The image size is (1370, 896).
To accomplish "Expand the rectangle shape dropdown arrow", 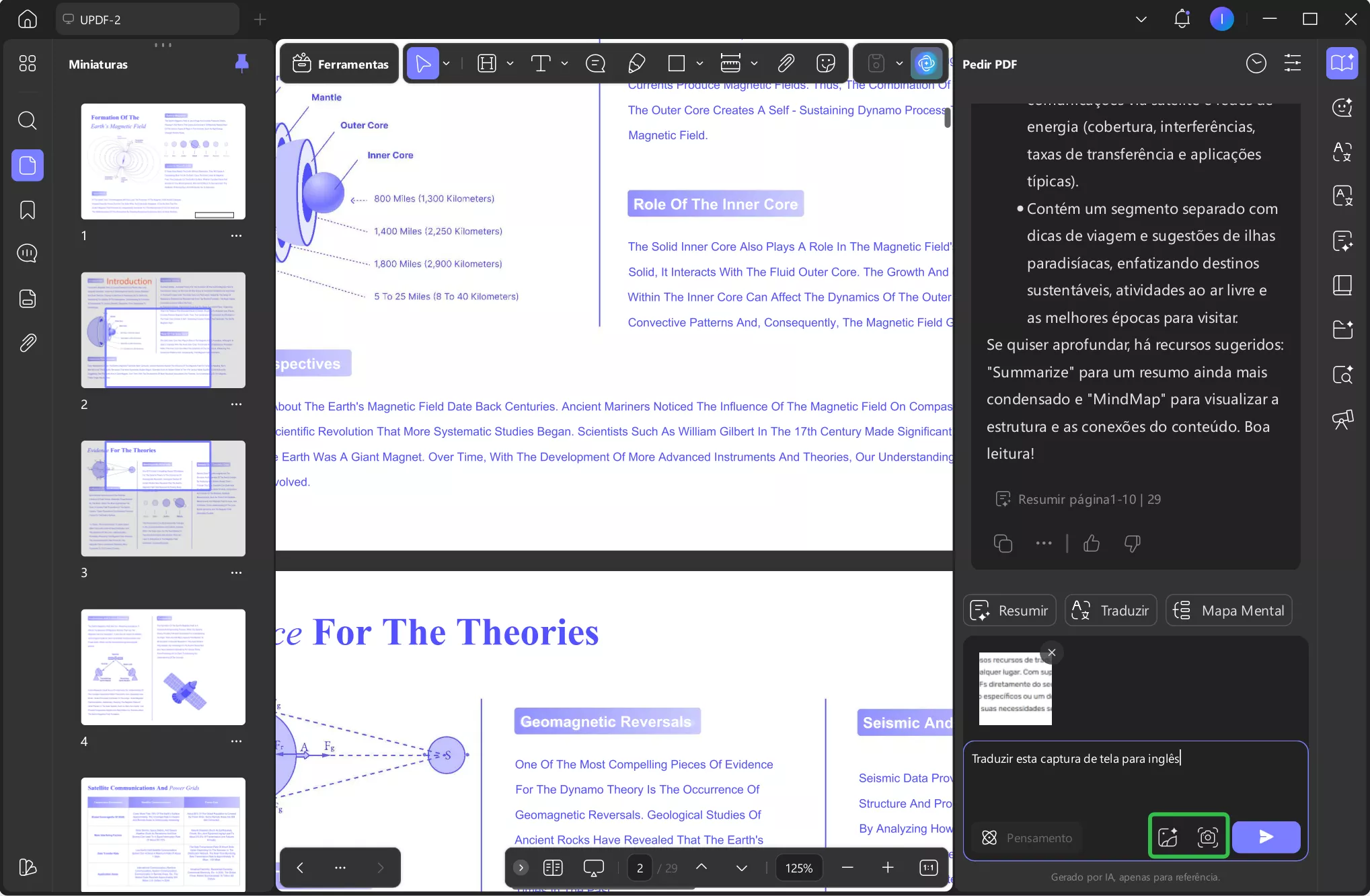I will click(x=699, y=63).
